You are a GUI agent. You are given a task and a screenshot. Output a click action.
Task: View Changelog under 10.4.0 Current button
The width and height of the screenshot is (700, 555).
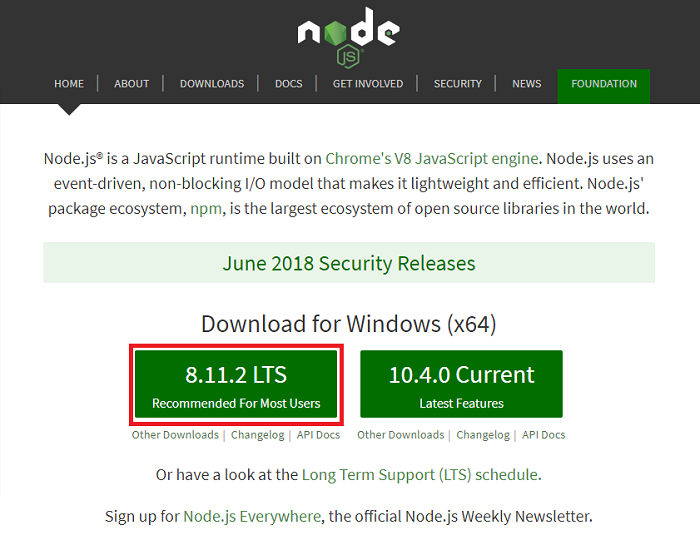coord(483,435)
